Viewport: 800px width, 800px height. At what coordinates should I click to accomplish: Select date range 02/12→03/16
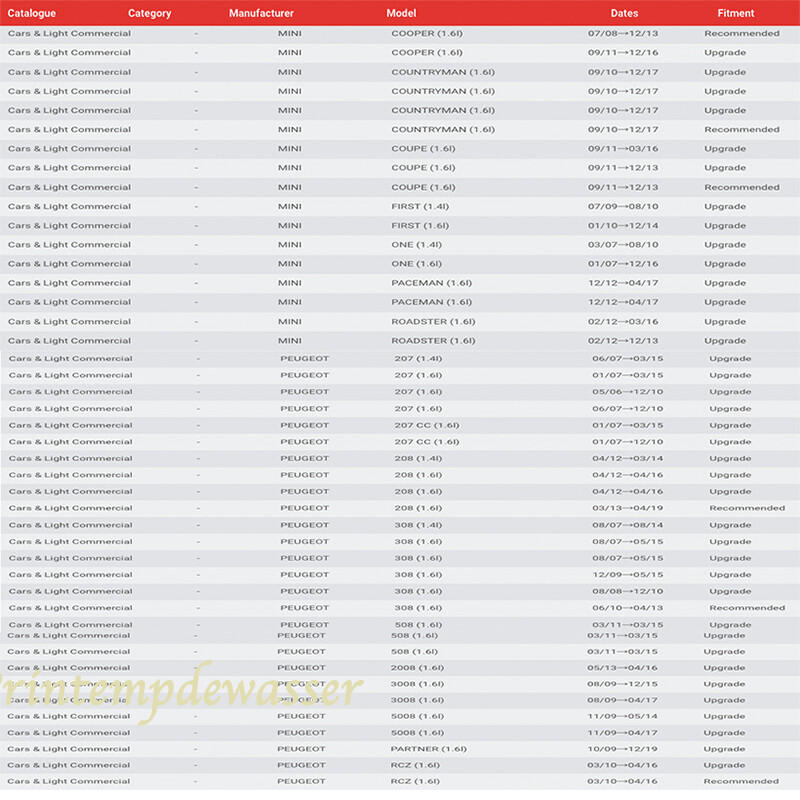tap(623, 322)
